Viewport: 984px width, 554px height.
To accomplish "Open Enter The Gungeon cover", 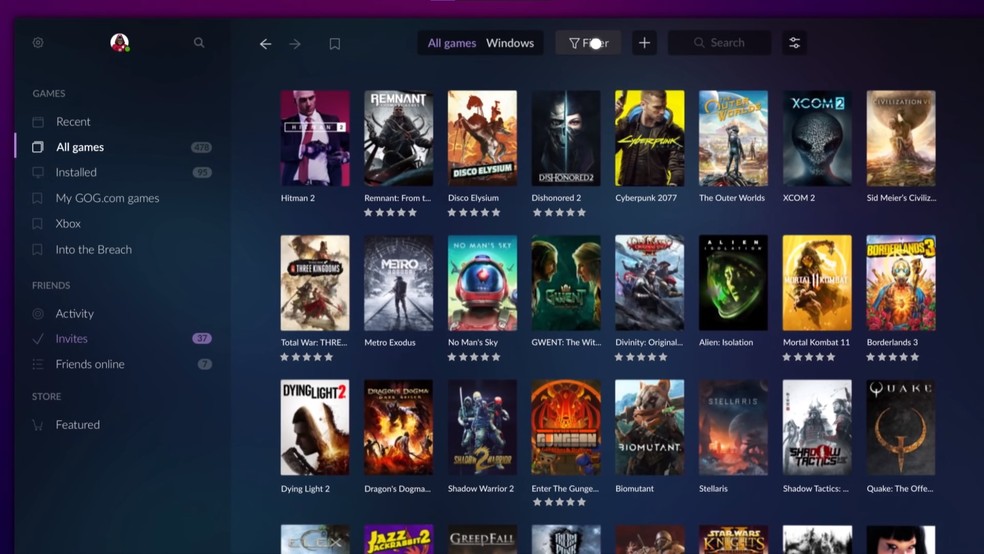I will click(x=566, y=427).
